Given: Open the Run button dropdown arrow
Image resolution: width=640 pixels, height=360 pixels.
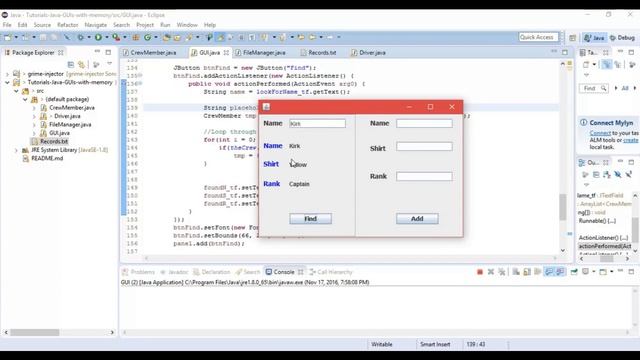Looking at the screenshot, I should pos(106,37).
